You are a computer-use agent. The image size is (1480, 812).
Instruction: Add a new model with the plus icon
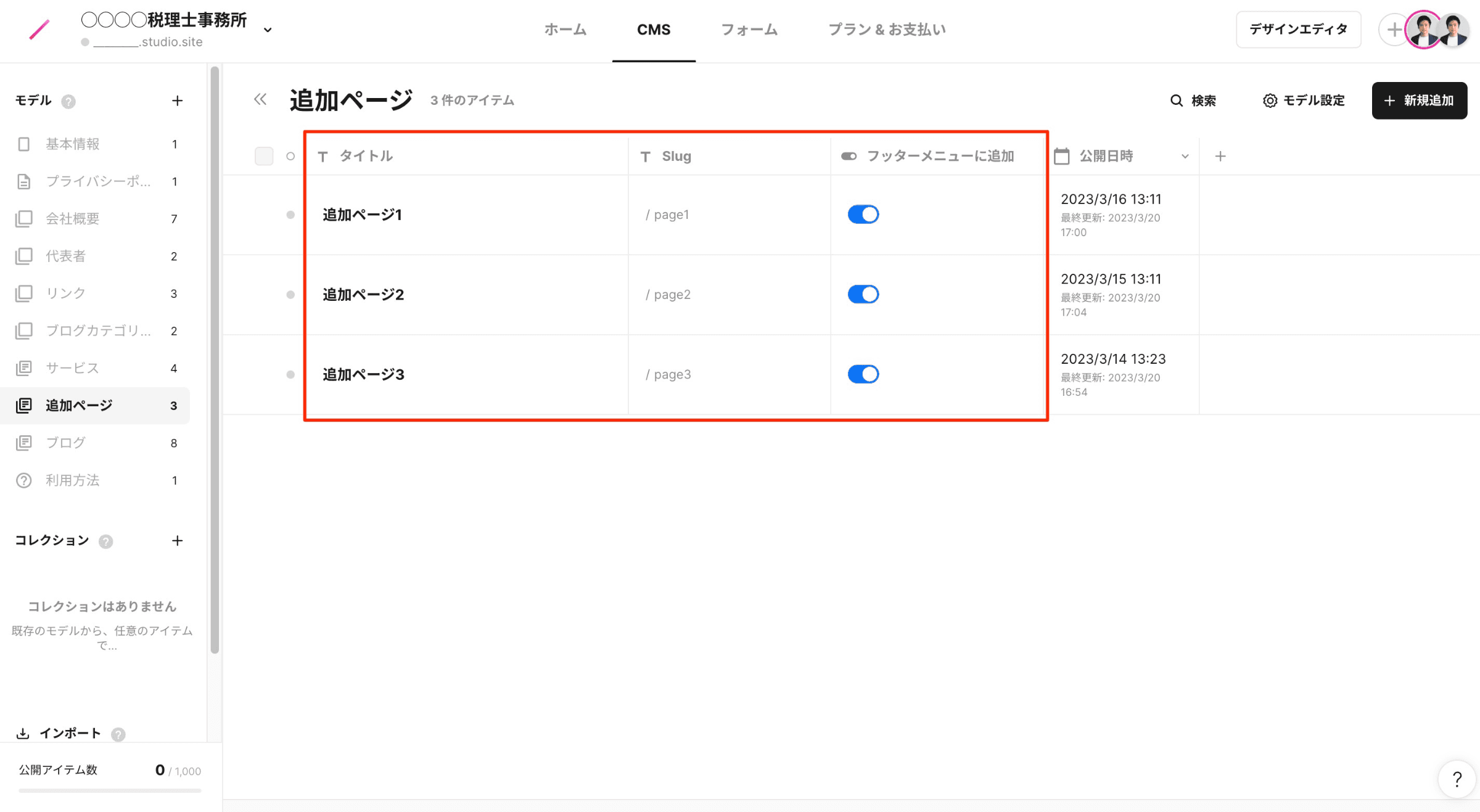[x=177, y=100]
